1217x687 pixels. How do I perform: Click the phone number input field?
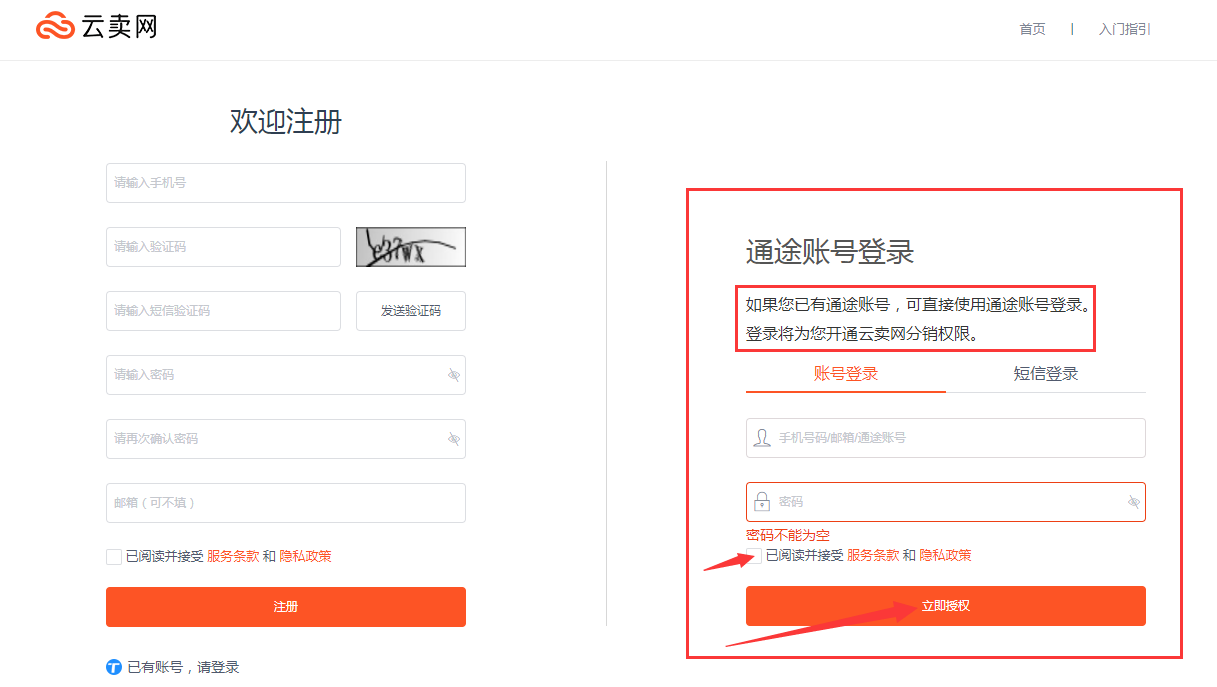285,183
